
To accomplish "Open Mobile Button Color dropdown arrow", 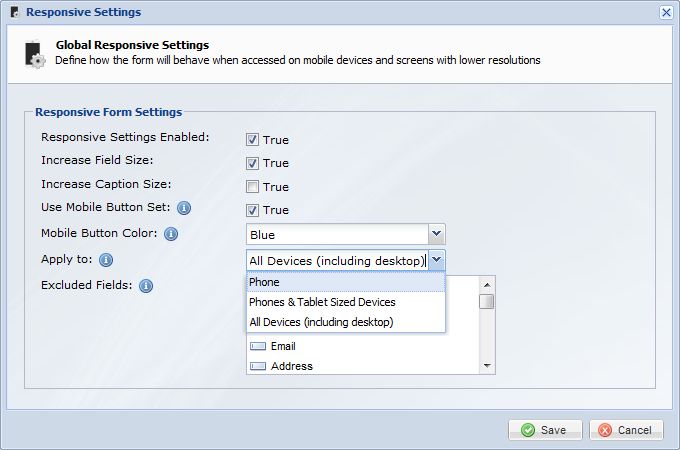I will coord(437,234).
